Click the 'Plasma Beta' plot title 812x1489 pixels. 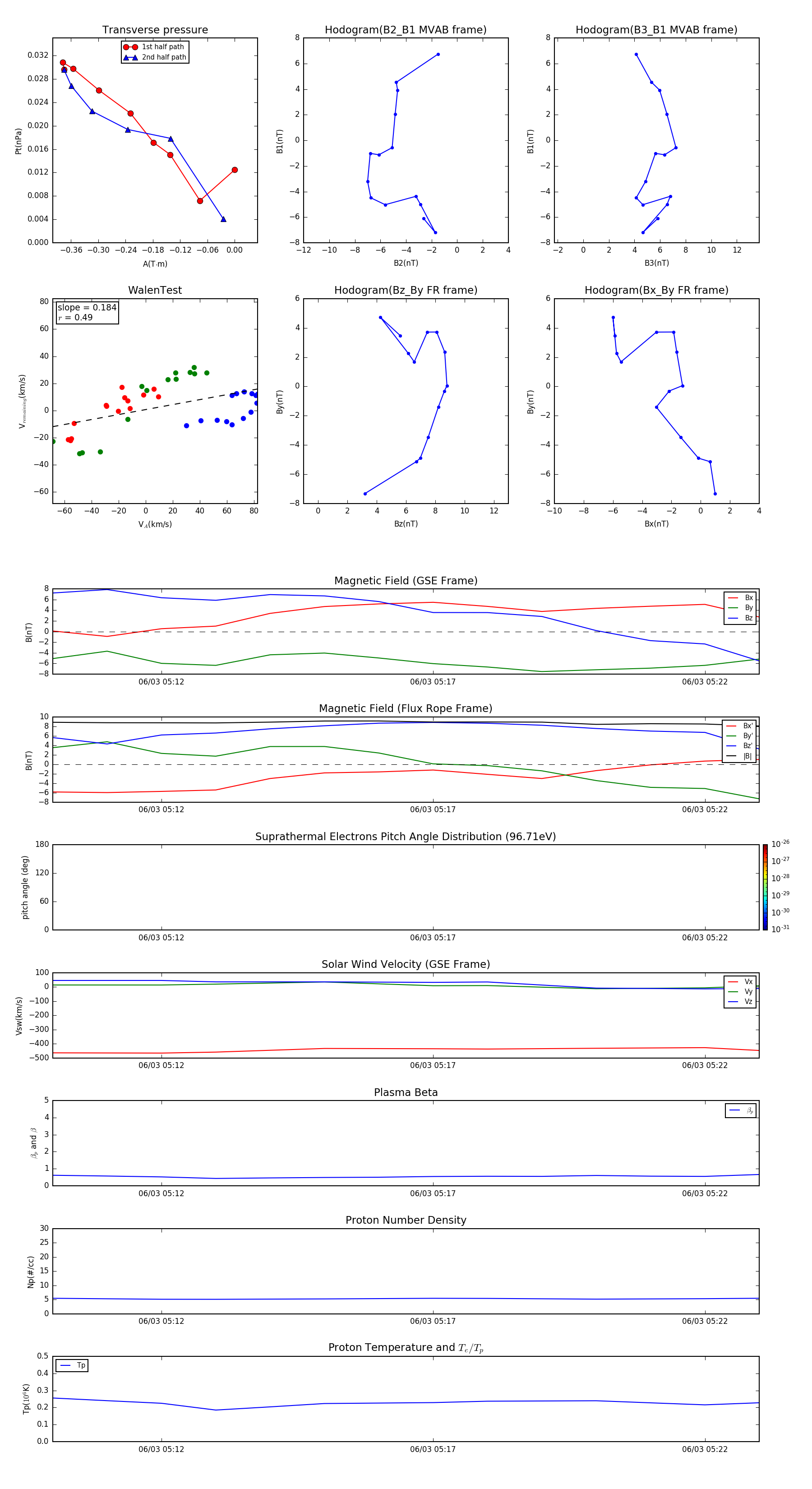(406, 1092)
